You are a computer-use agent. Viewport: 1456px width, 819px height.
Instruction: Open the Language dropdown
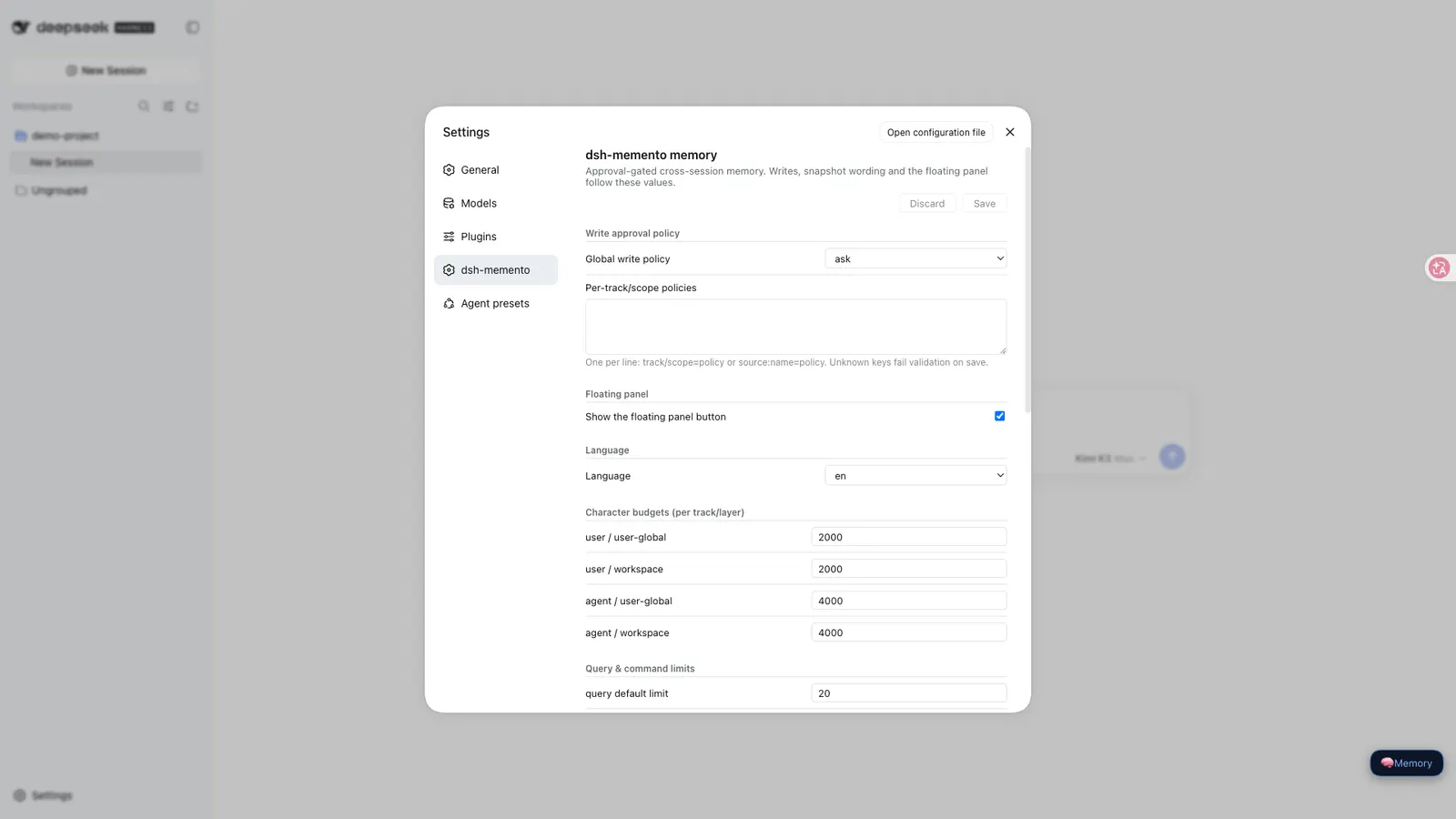916,476
